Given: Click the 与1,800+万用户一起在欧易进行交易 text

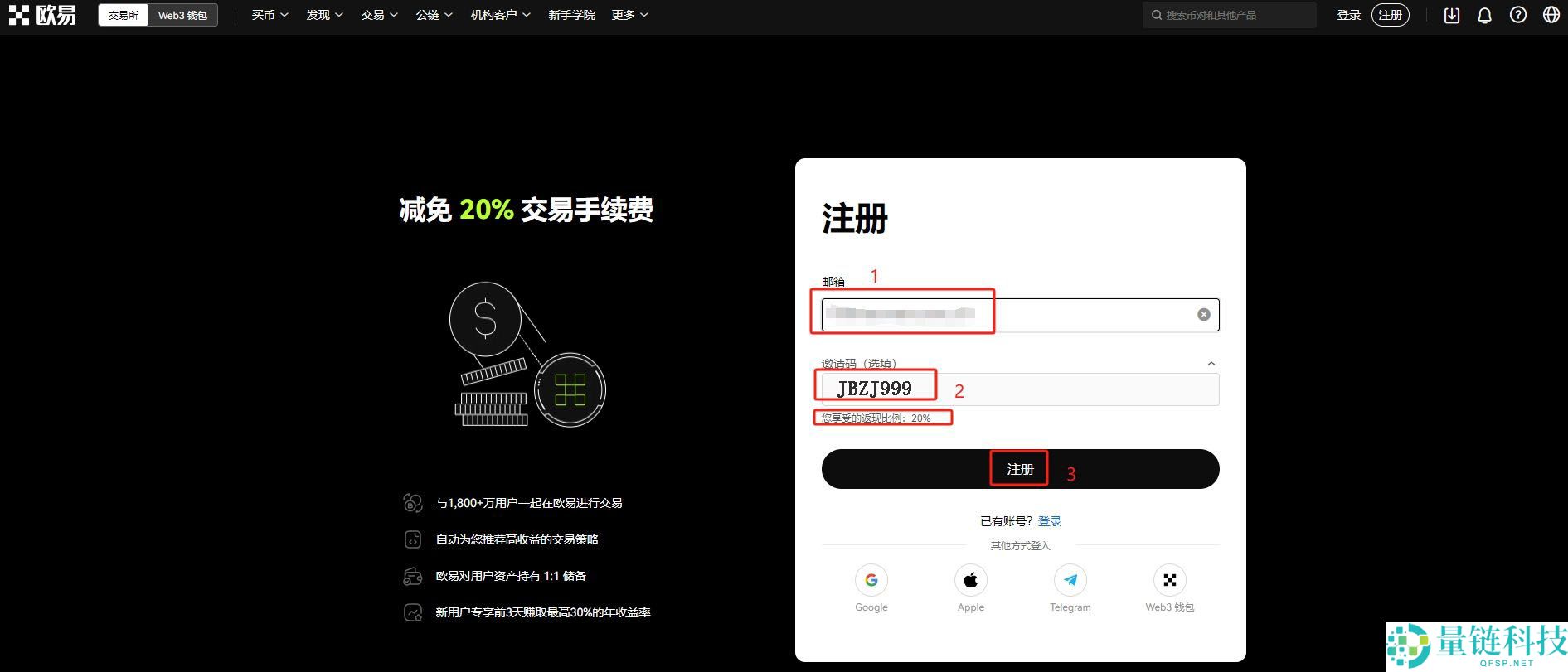Looking at the screenshot, I should pos(529,503).
